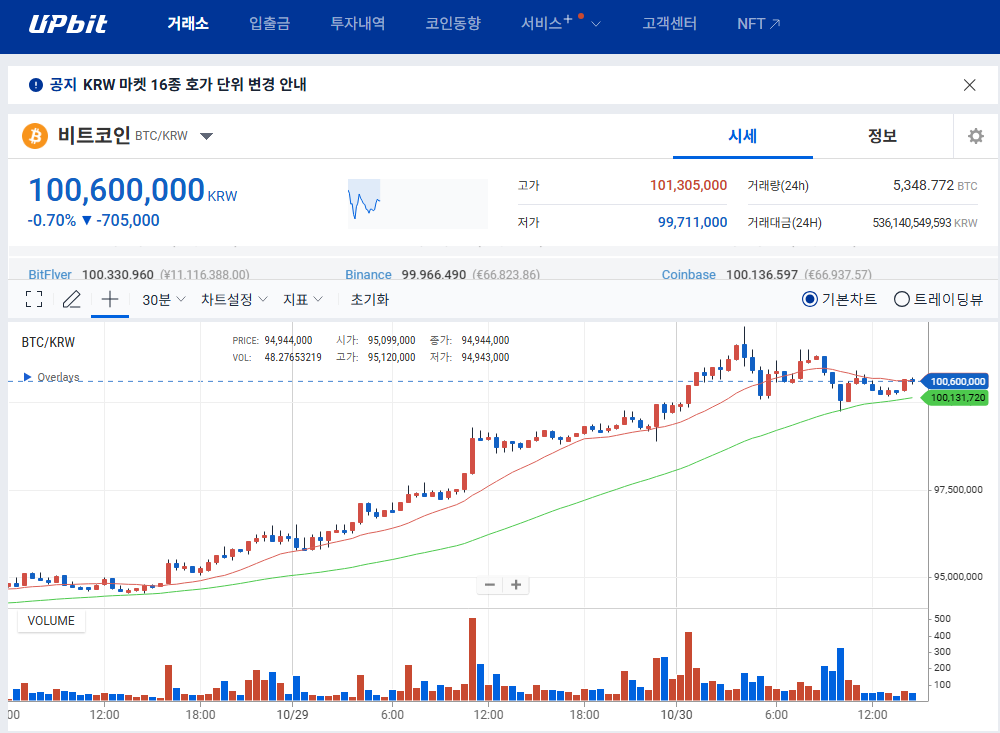Click the high price 101,305,000
The height and width of the screenshot is (733, 1000).
coord(688,185)
